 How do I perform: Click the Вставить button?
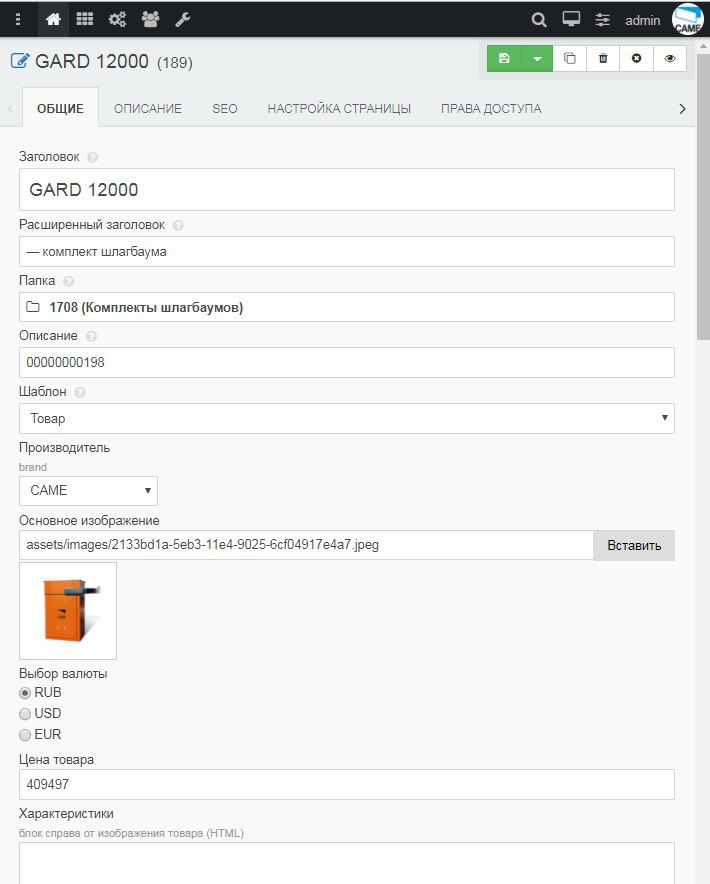click(x=634, y=546)
